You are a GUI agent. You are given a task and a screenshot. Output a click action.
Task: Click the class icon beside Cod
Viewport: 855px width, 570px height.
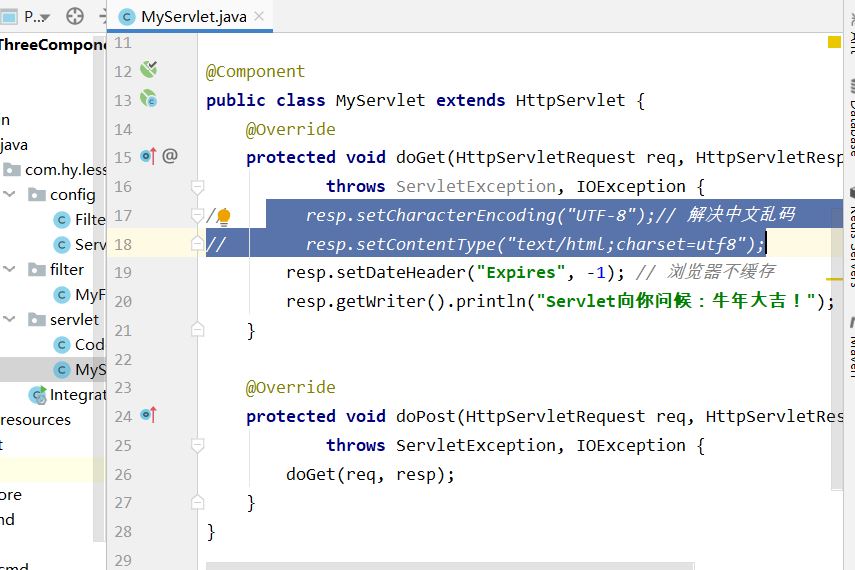[x=62, y=345]
